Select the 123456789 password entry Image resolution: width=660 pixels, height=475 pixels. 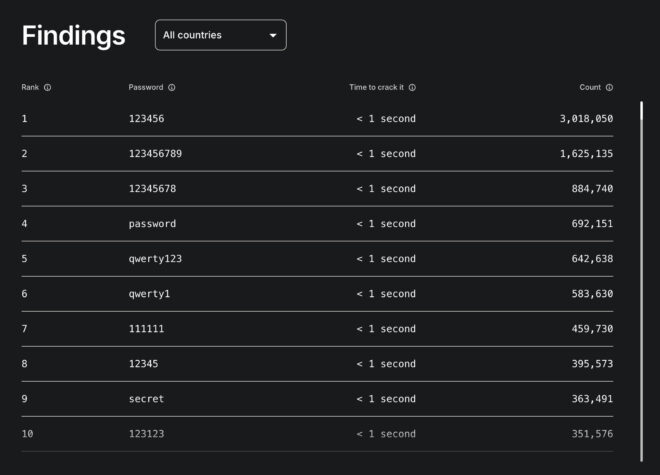155,154
